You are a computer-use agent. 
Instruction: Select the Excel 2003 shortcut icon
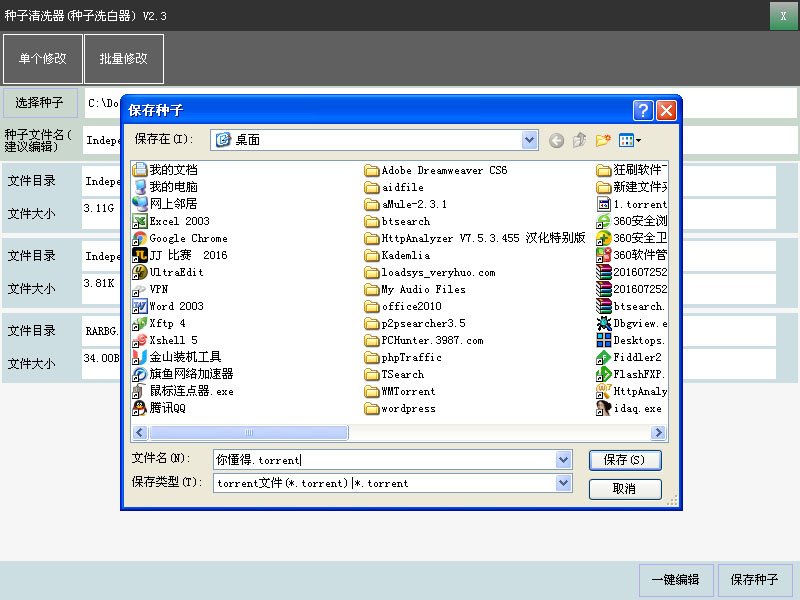click(140, 221)
